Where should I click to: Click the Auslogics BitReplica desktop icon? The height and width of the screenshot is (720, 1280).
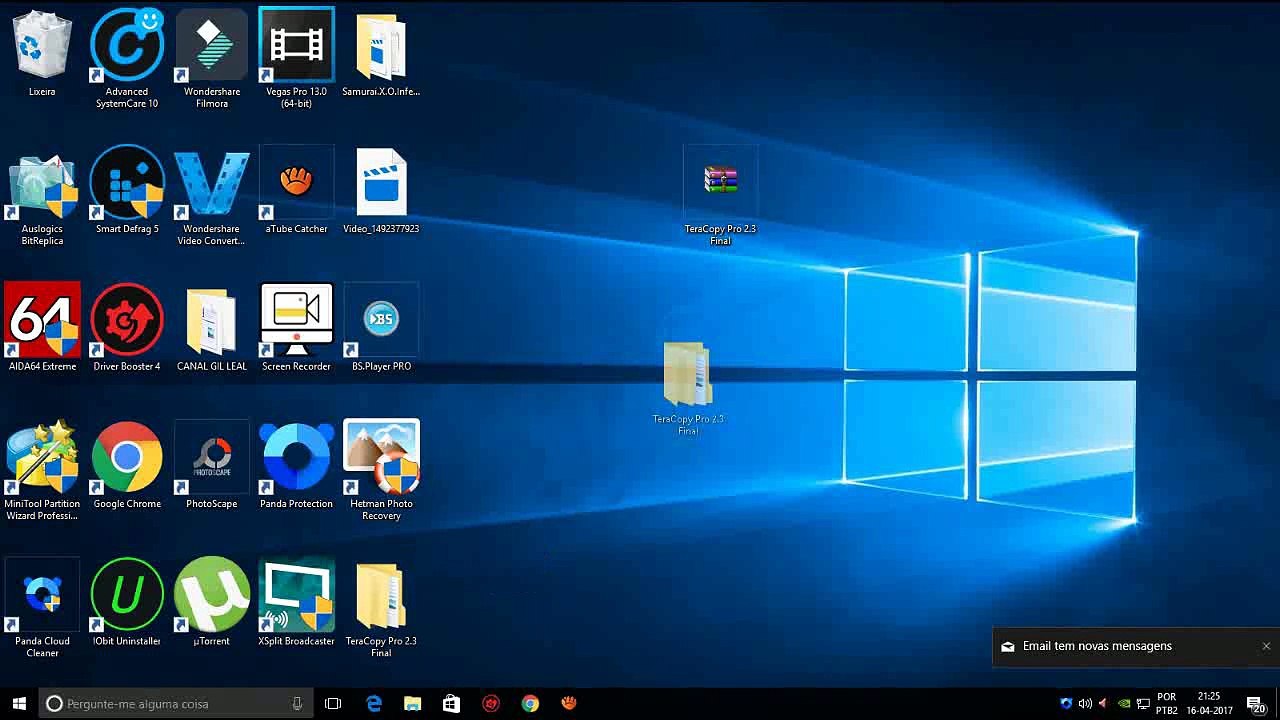(42, 197)
